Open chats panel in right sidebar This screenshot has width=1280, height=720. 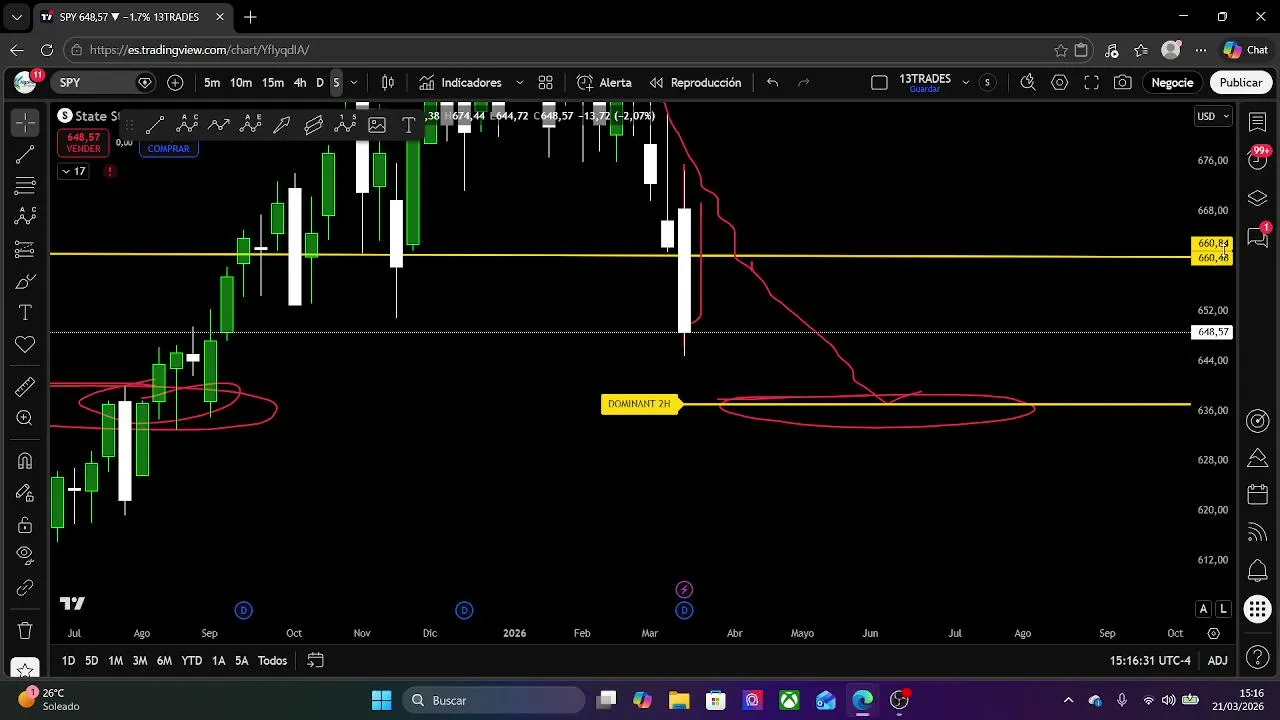(x=1258, y=238)
